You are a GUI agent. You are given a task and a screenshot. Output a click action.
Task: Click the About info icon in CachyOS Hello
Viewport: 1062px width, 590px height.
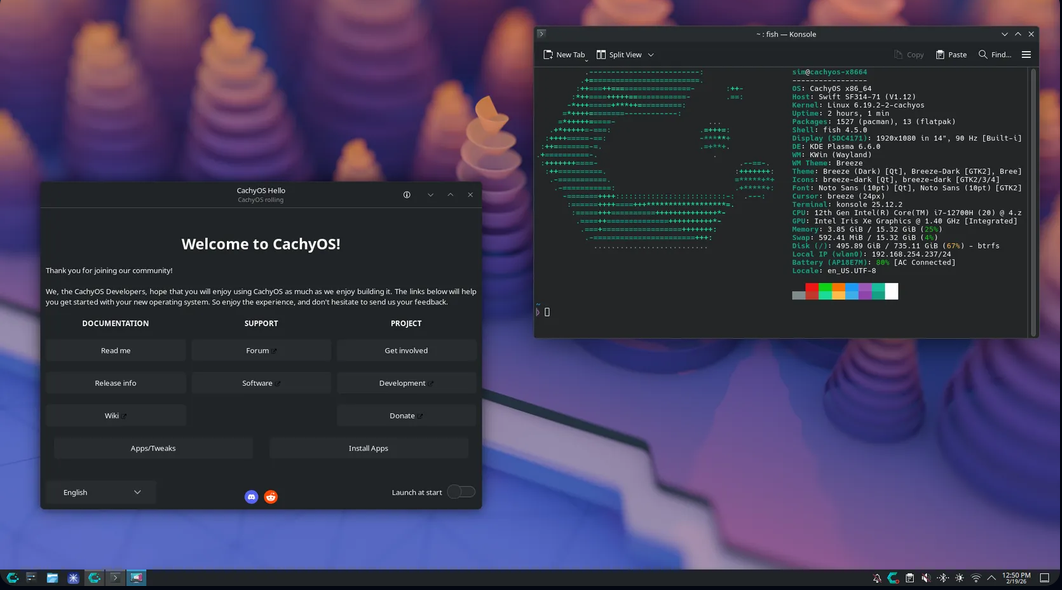click(407, 195)
